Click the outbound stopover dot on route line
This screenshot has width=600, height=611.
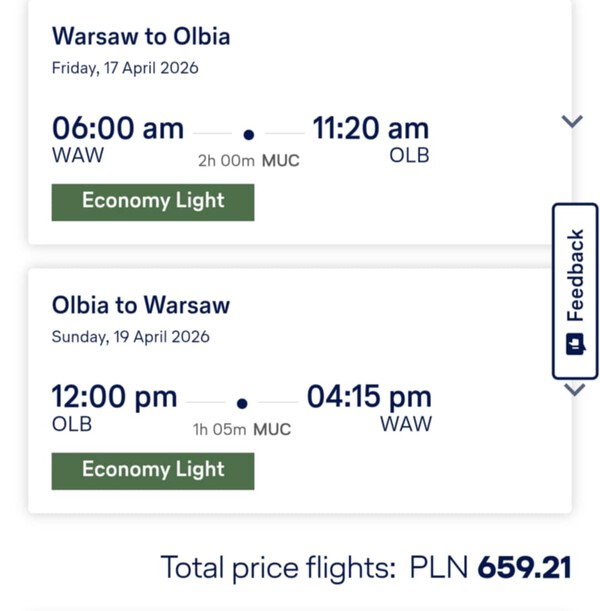tap(249, 135)
